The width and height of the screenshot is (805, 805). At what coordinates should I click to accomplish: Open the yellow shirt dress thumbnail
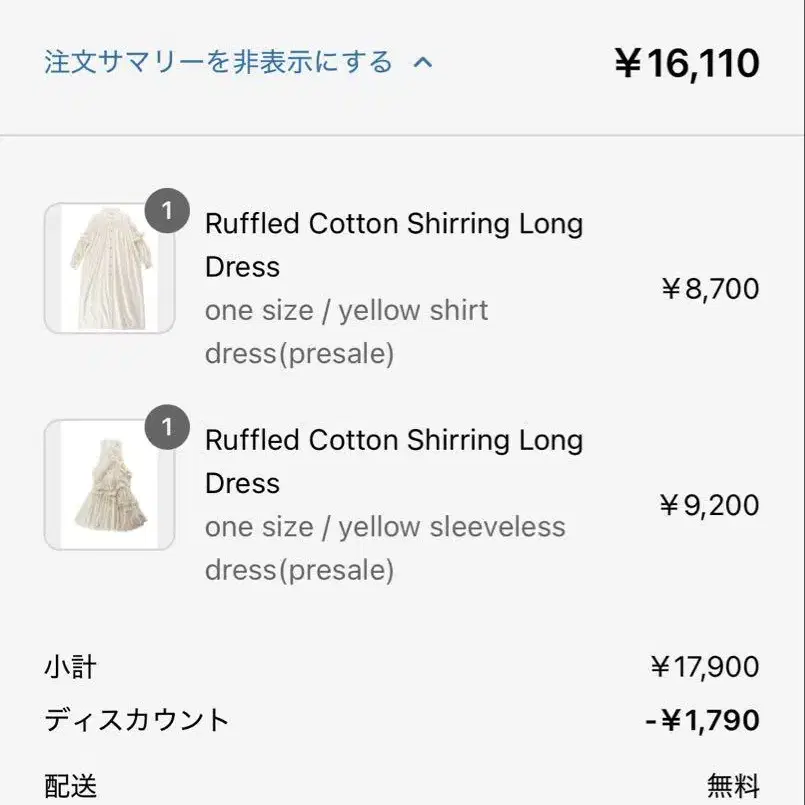pos(109,268)
